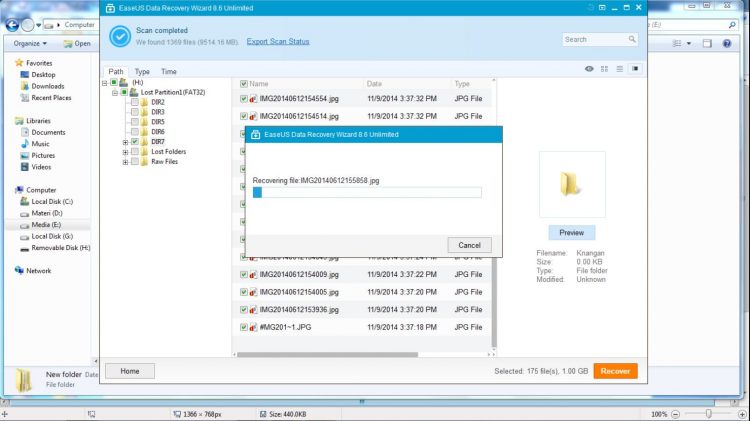Screen dimensions: 750x421
Task: Click the JPG icon of #MG201~1.JPG
Action: pos(253,328)
